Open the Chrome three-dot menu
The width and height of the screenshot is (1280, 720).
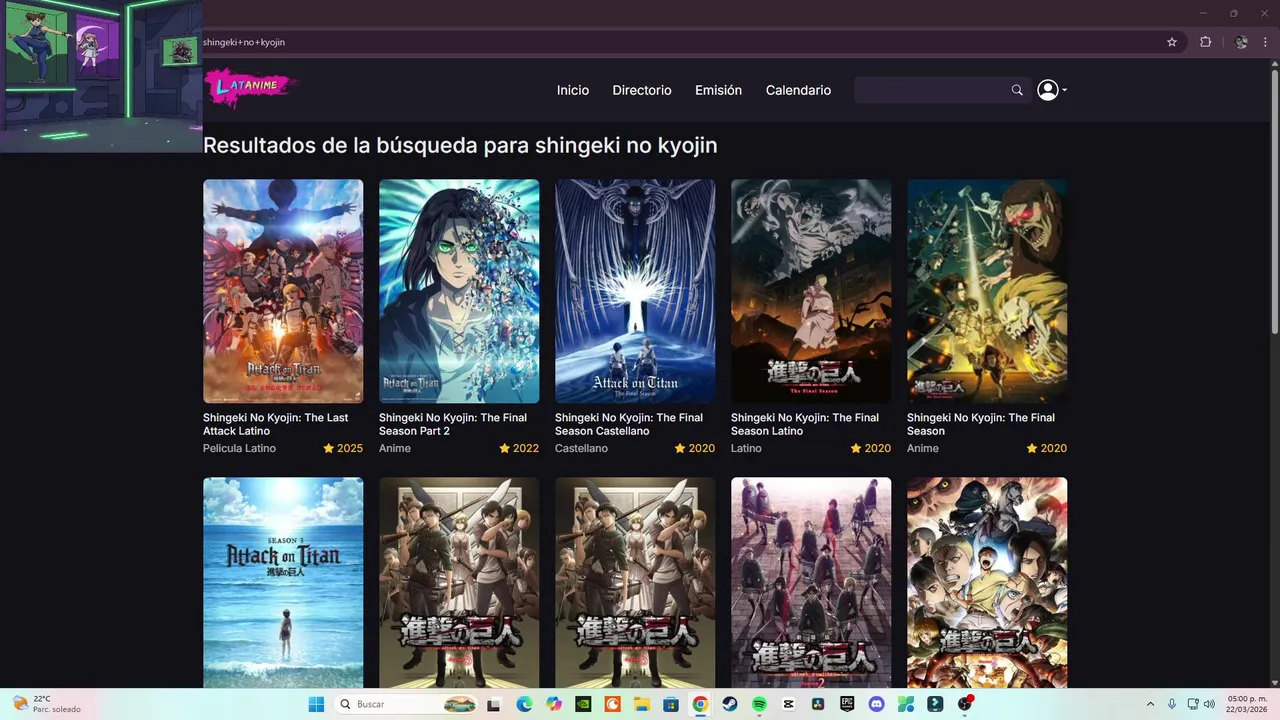(1265, 42)
